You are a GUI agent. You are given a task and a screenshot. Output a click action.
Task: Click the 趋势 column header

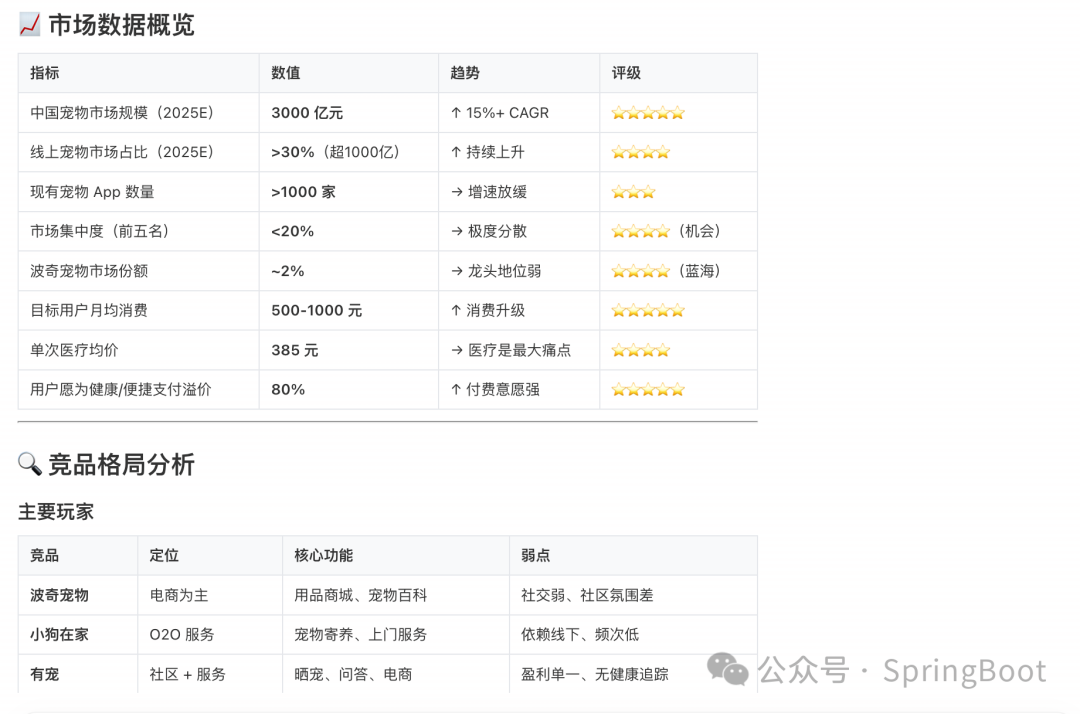point(465,73)
